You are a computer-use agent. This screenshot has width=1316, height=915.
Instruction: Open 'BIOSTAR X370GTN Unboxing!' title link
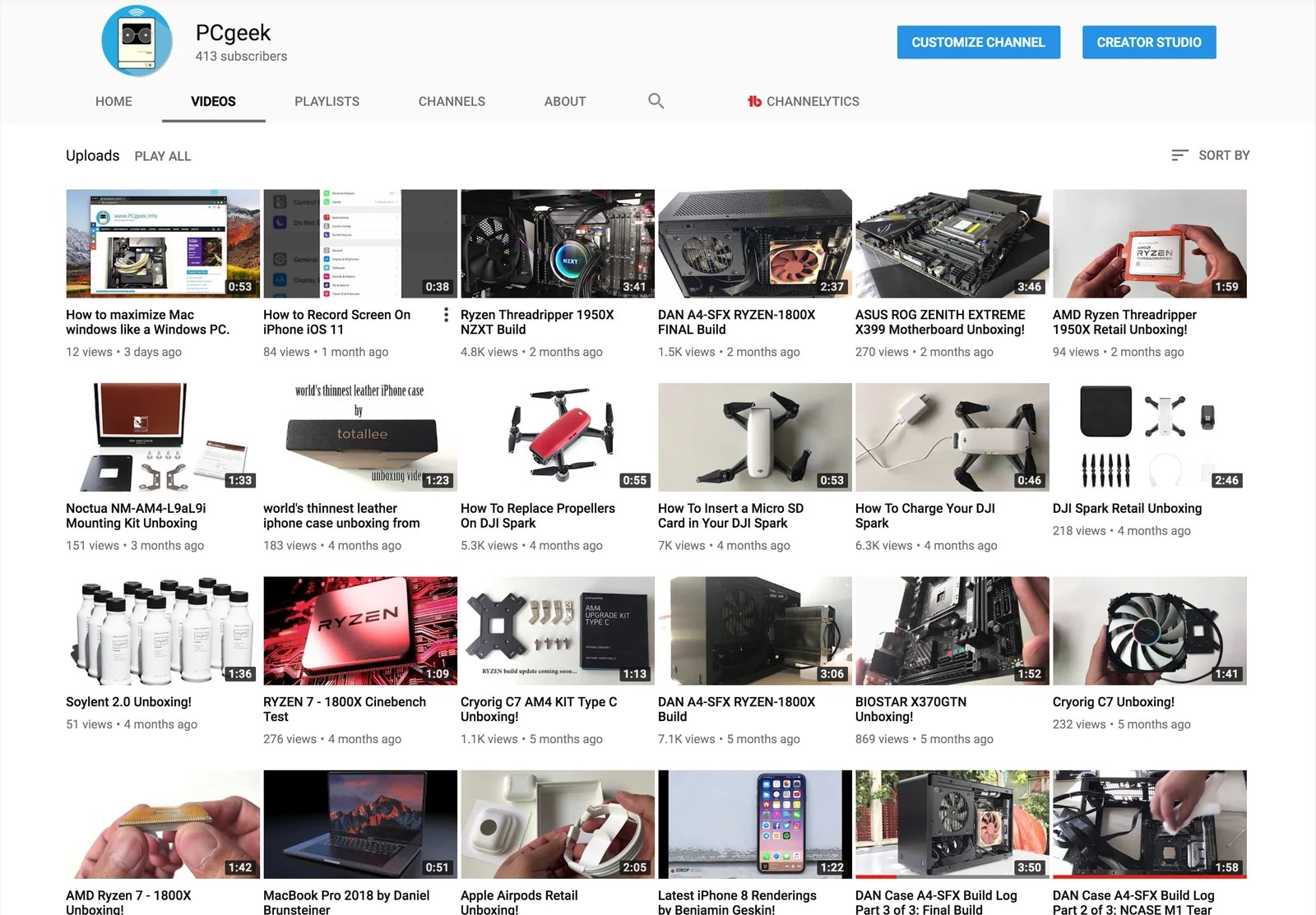[x=911, y=709]
